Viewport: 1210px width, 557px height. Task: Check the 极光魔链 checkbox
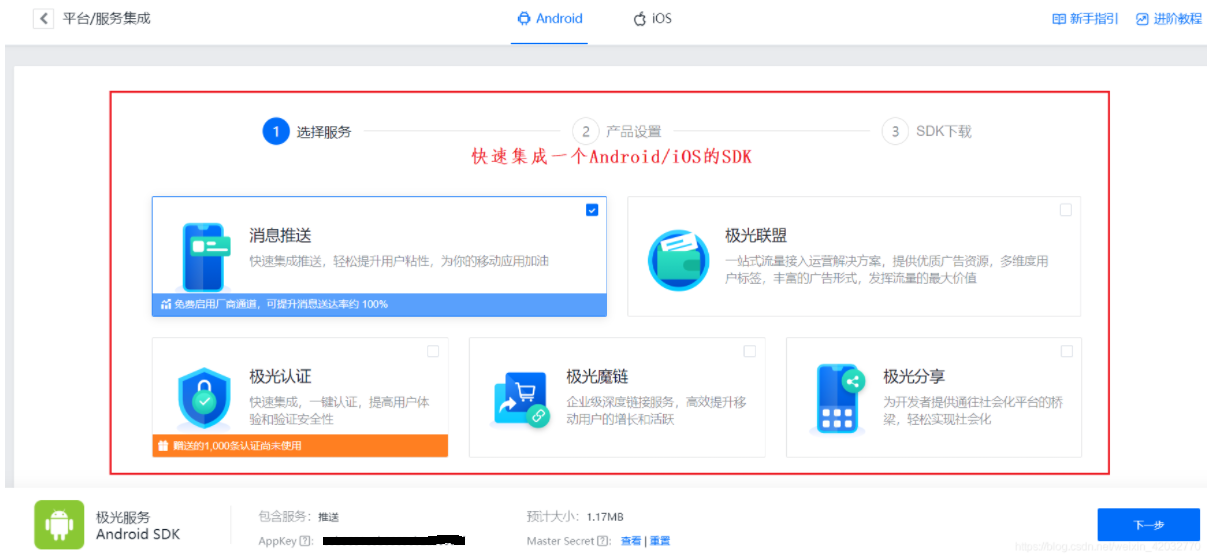pyautogui.click(x=750, y=351)
